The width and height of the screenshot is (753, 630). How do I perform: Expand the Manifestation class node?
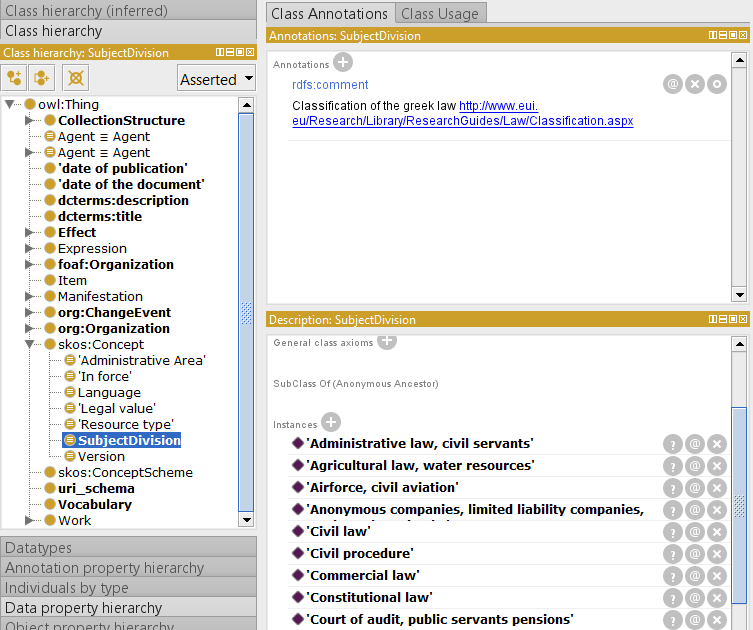(x=29, y=296)
